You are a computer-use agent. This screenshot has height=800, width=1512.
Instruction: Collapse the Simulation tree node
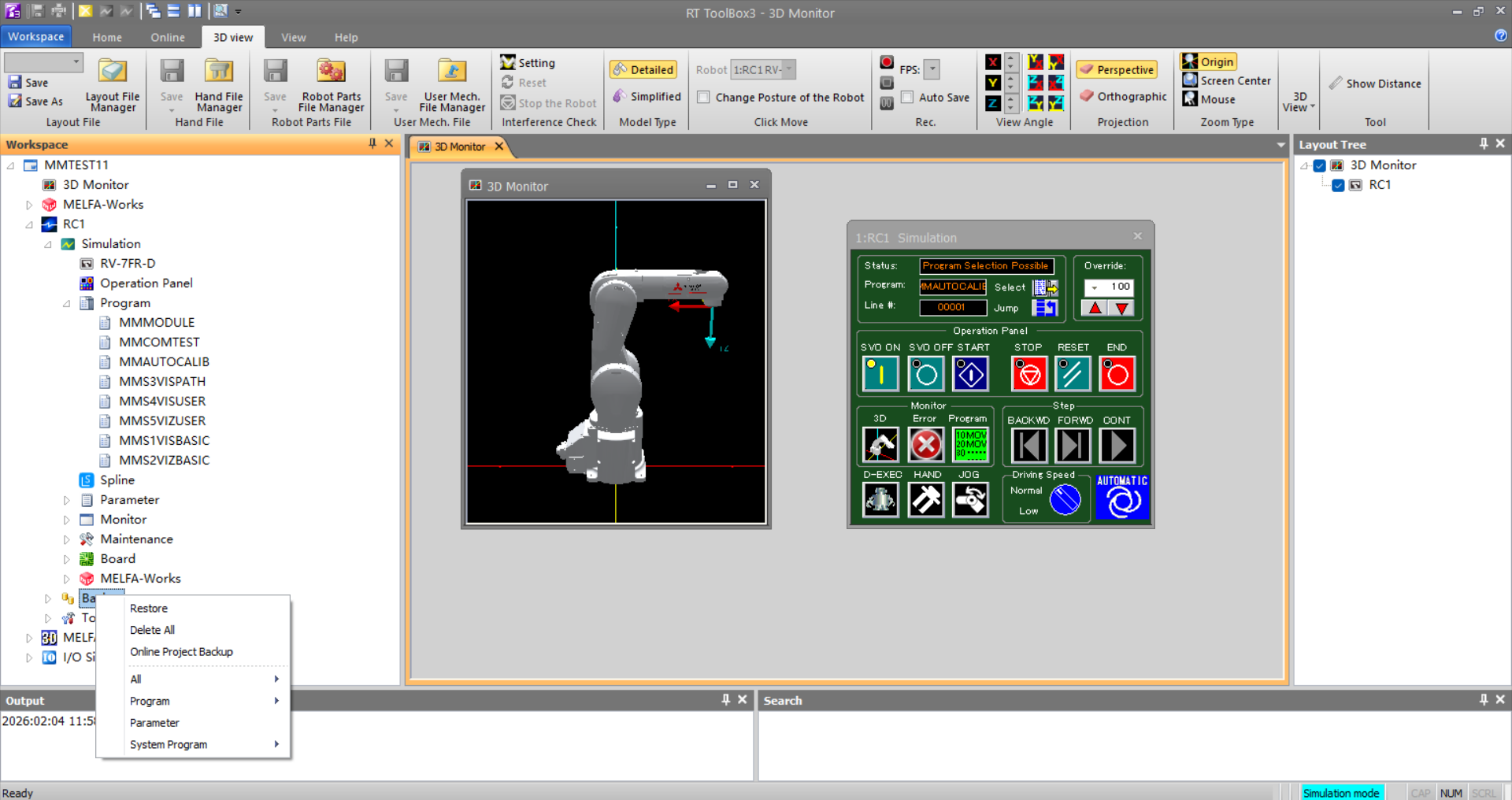pos(48,244)
